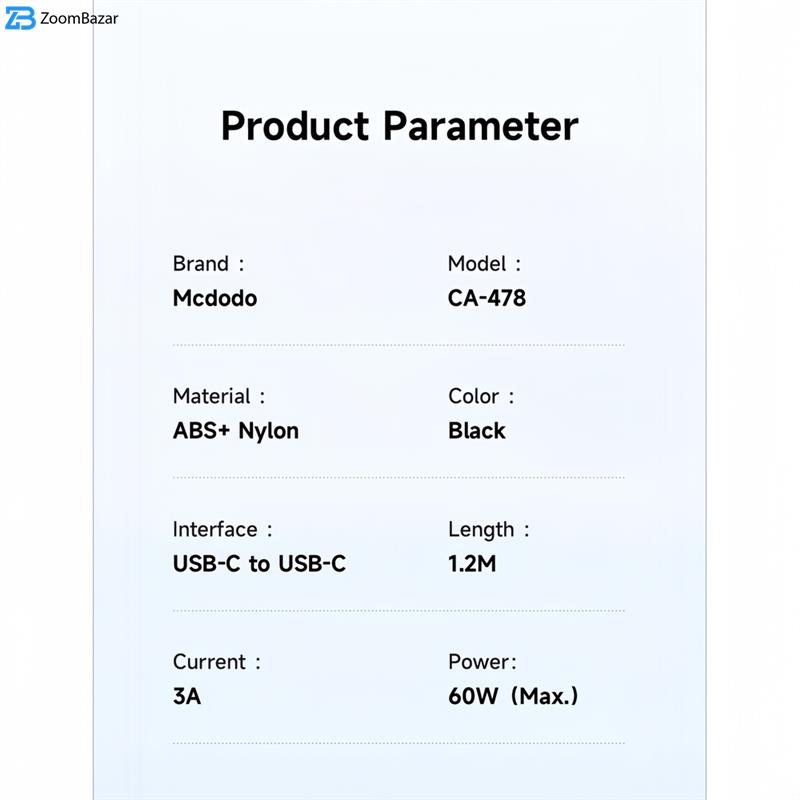This screenshot has width=800, height=800.
Task: Select the 1.2M length value
Action: pyautogui.click(x=472, y=564)
